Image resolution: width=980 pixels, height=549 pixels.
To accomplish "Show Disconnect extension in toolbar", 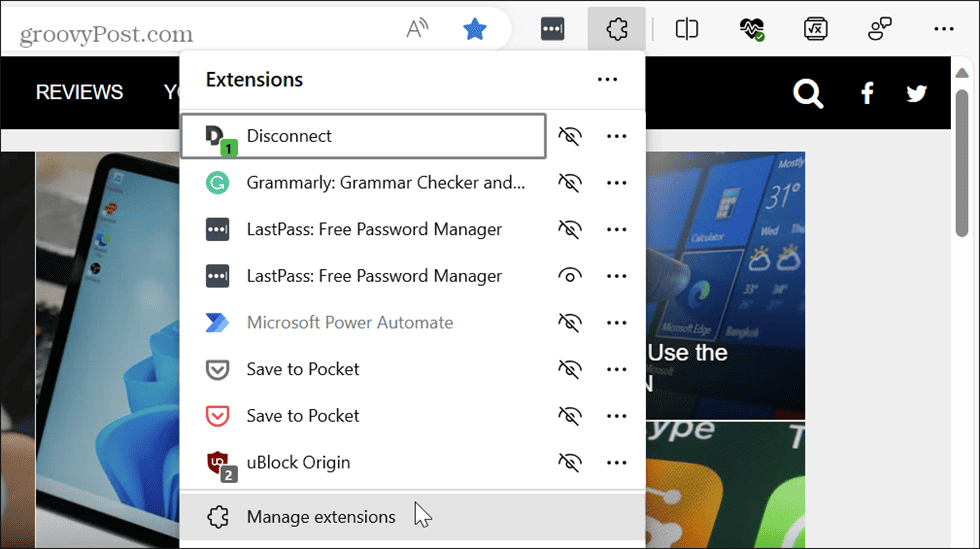I will pyautogui.click(x=569, y=136).
